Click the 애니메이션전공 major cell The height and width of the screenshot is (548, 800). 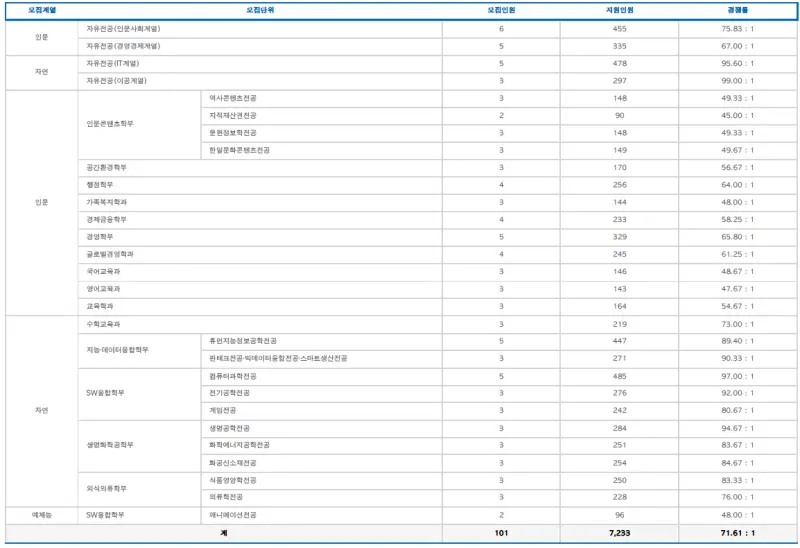pos(321,515)
